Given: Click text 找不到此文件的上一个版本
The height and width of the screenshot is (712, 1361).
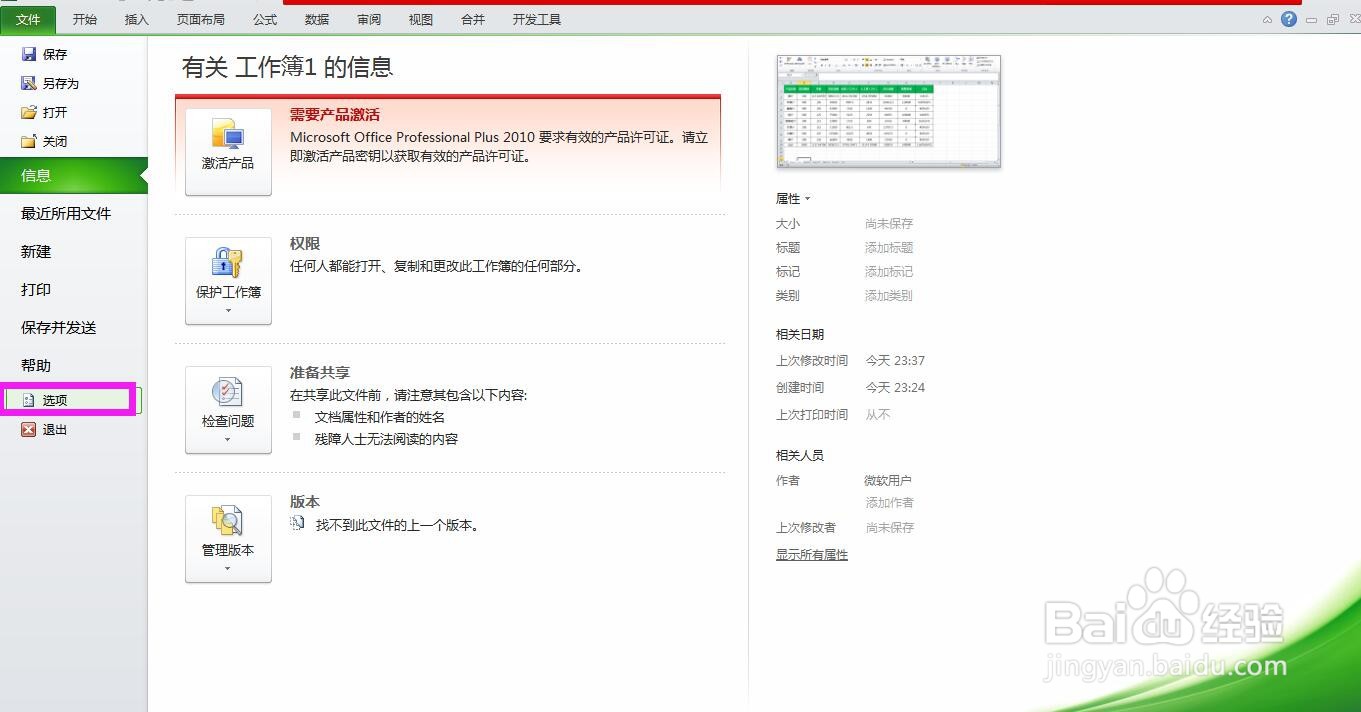Looking at the screenshot, I should [x=398, y=525].
